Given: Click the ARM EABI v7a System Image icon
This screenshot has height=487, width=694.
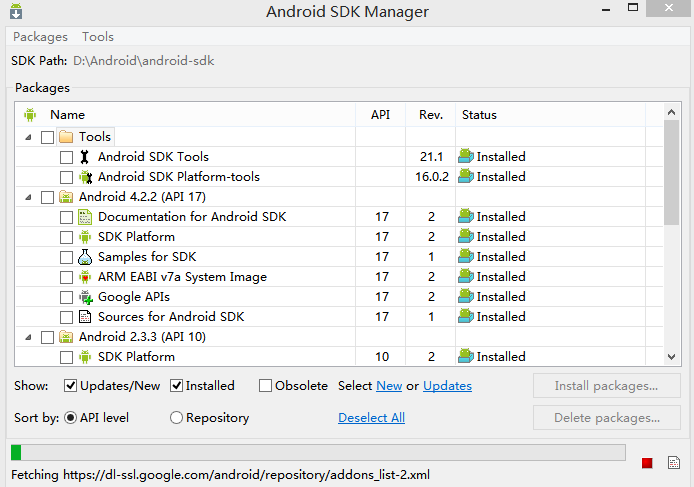Looking at the screenshot, I should [85, 277].
